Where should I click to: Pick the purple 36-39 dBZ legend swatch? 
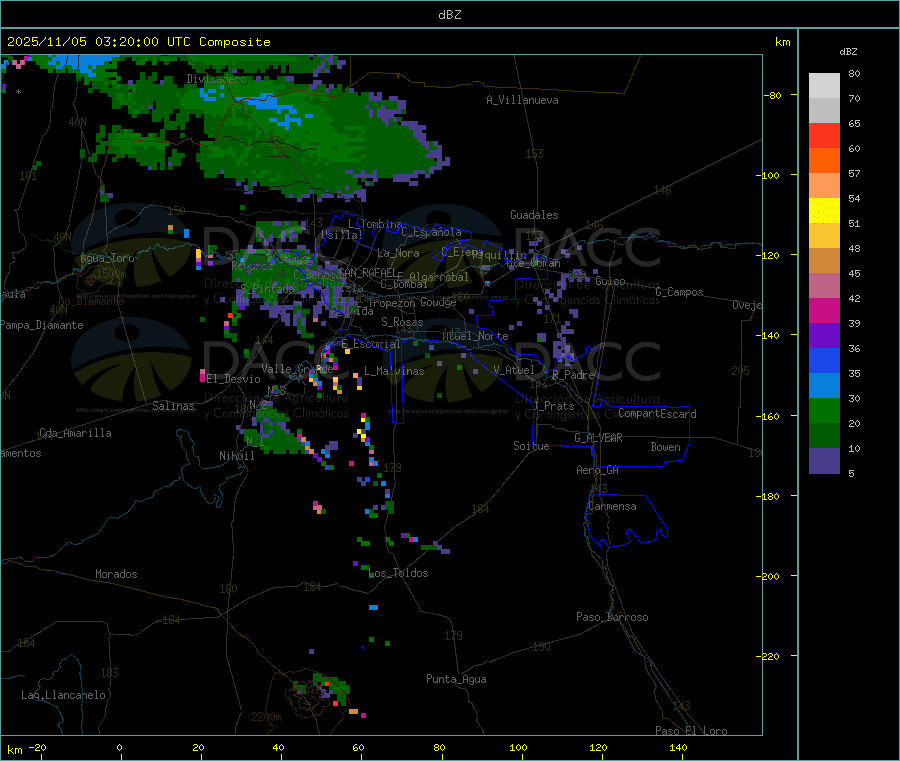click(x=824, y=336)
